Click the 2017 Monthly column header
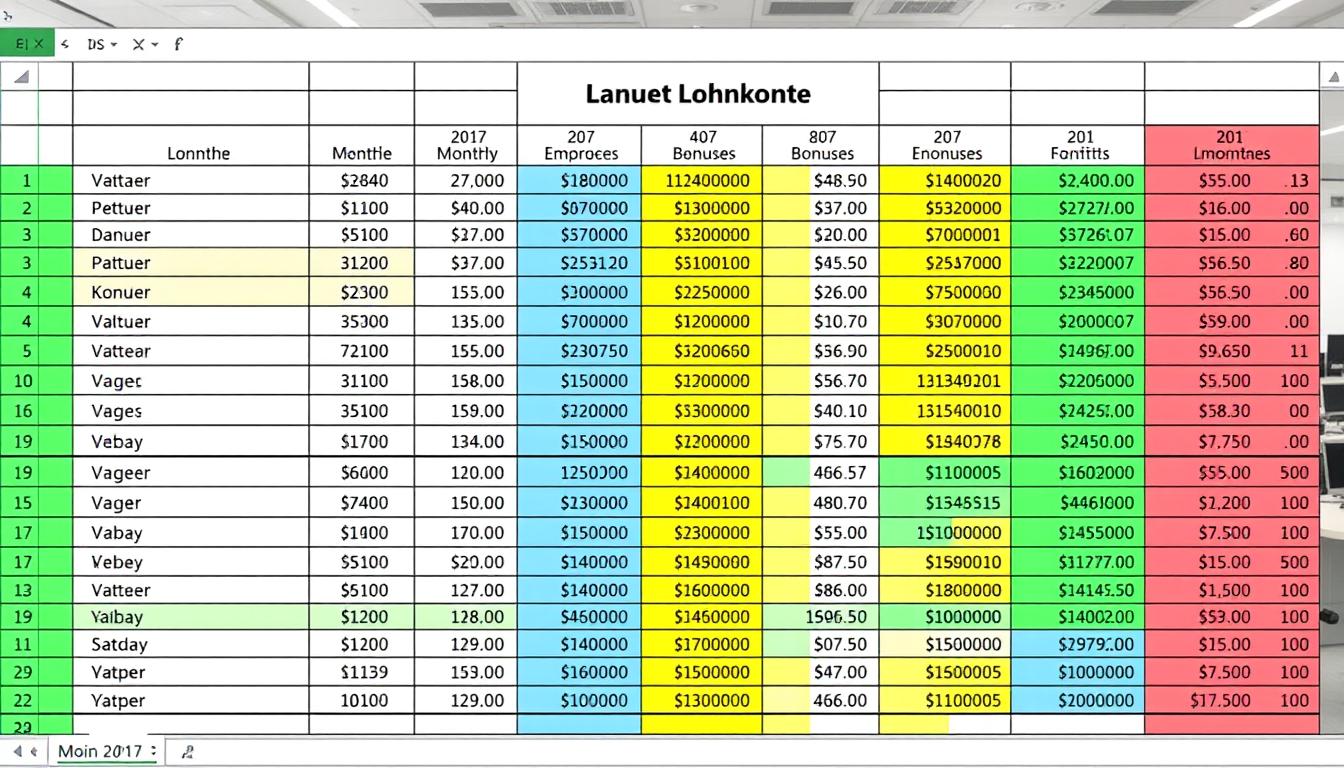This screenshot has height=768, width=1344. coord(466,146)
